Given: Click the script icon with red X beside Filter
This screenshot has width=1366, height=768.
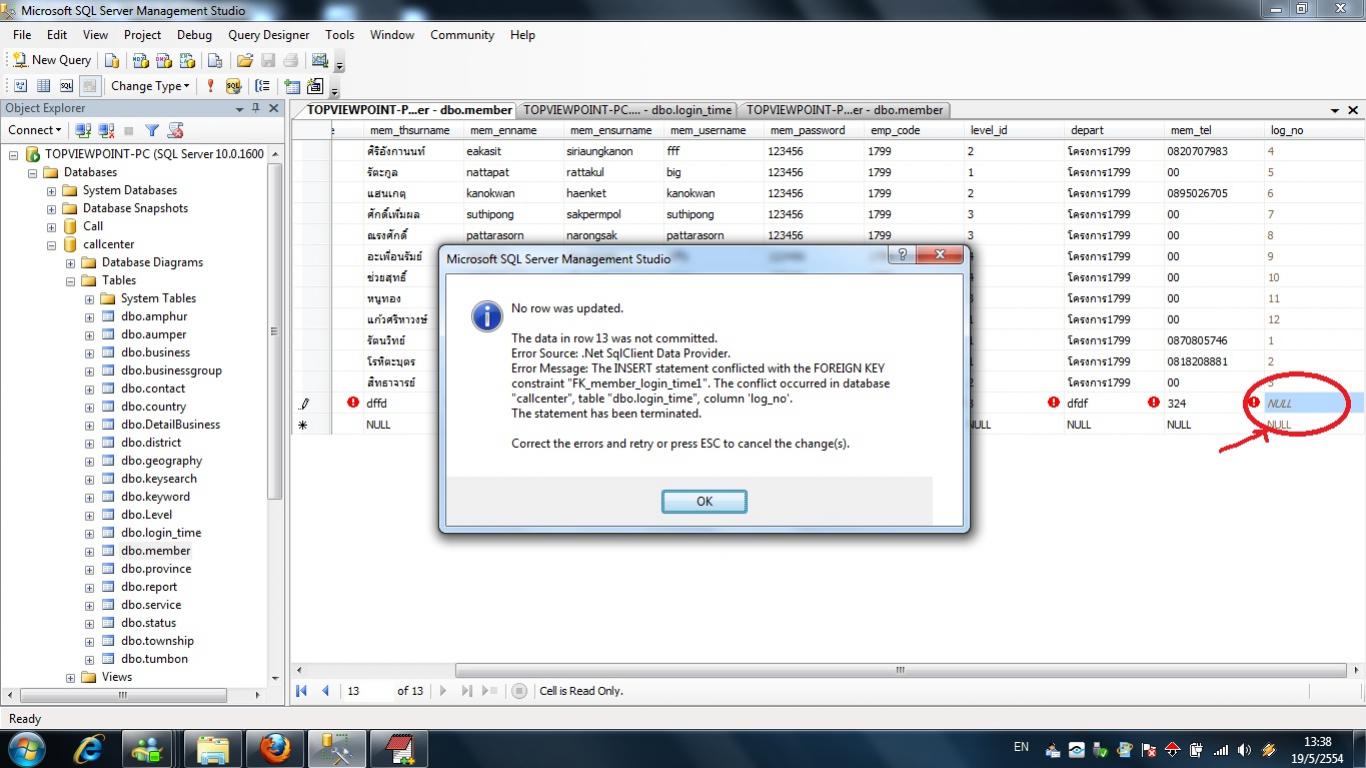Looking at the screenshot, I should (176, 130).
